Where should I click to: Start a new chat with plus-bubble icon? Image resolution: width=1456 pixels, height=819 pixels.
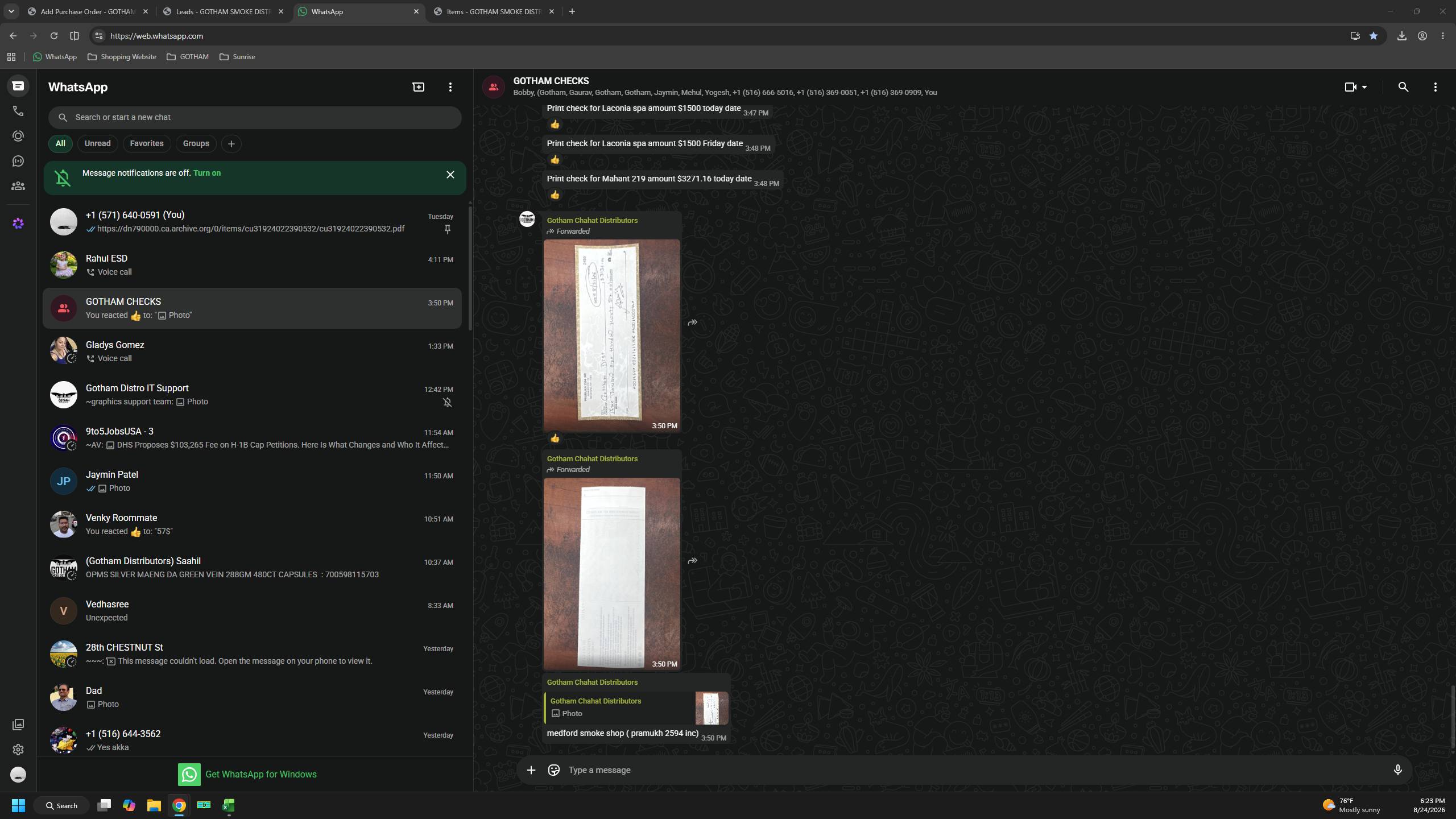pyautogui.click(x=418, y=87)
